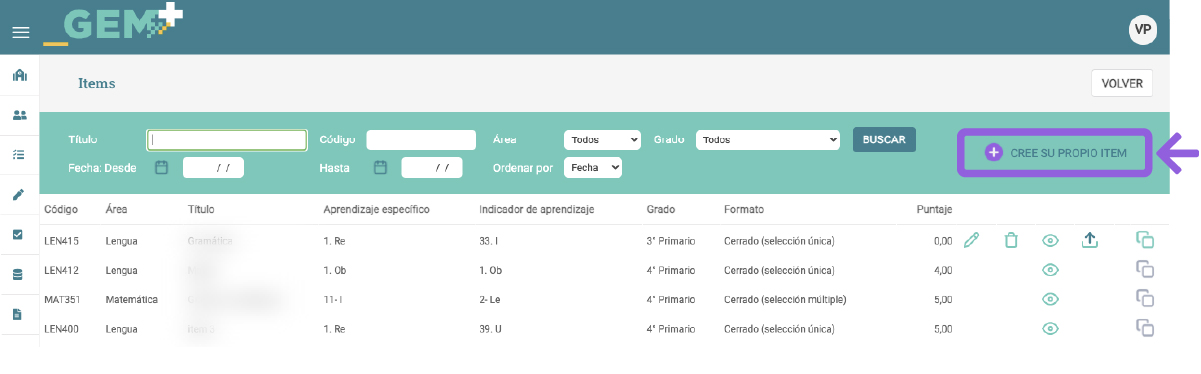Viewport: 1201px width, 374px height.
Task: Click the 0,00 score cell
Action: (942, 241)
